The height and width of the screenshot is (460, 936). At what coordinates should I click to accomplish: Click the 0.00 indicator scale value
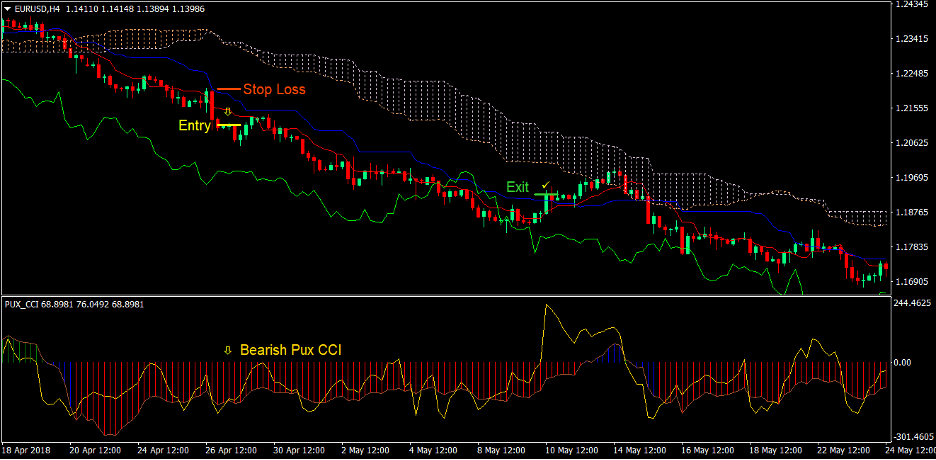point(904,362)
